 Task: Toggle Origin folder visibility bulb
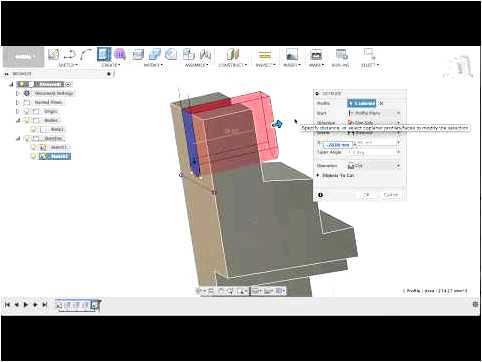click(27, 111)
